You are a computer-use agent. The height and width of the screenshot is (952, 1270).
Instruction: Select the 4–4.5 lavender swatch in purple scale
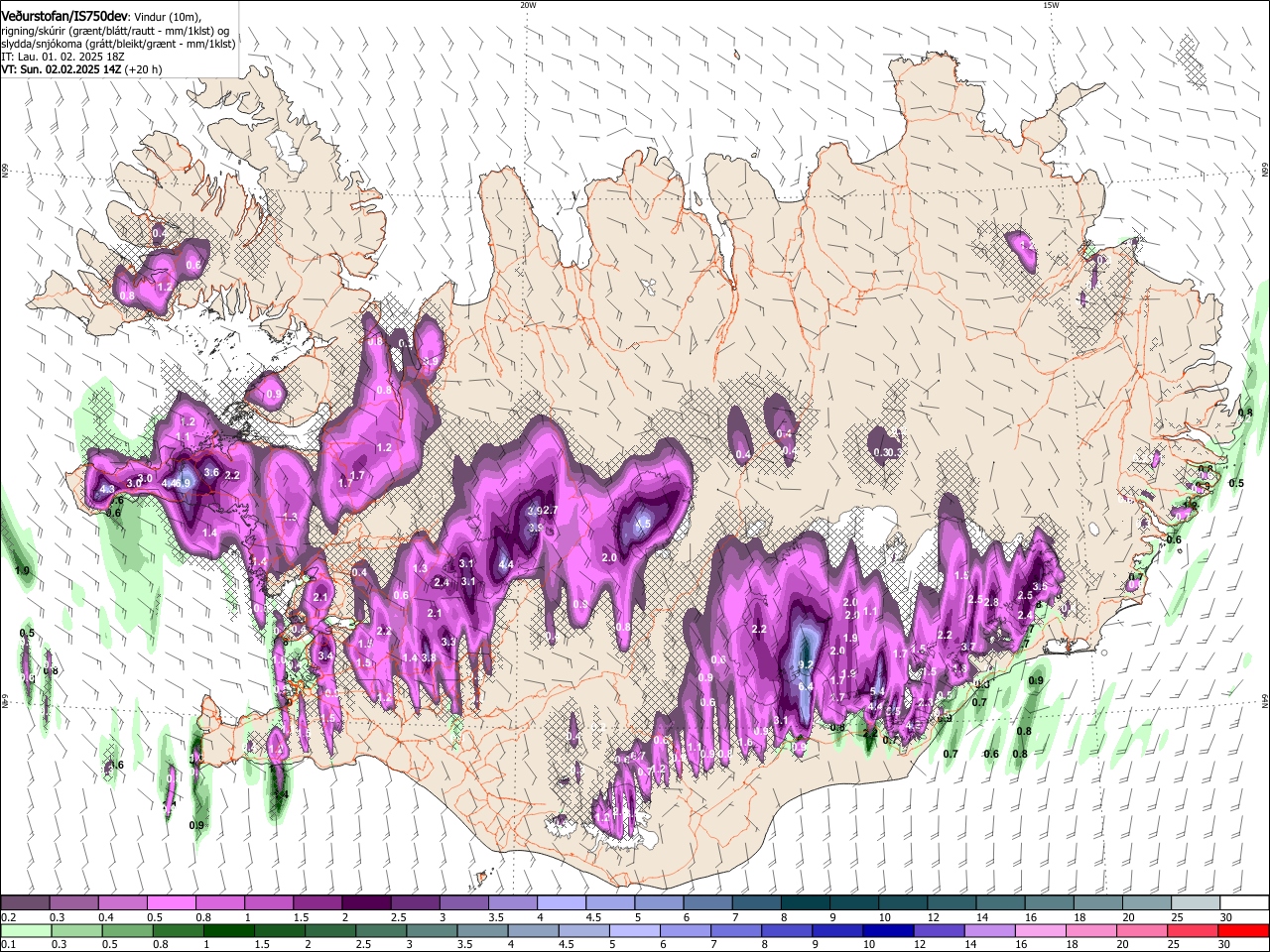pyautogui.click(x=561, y=903)
